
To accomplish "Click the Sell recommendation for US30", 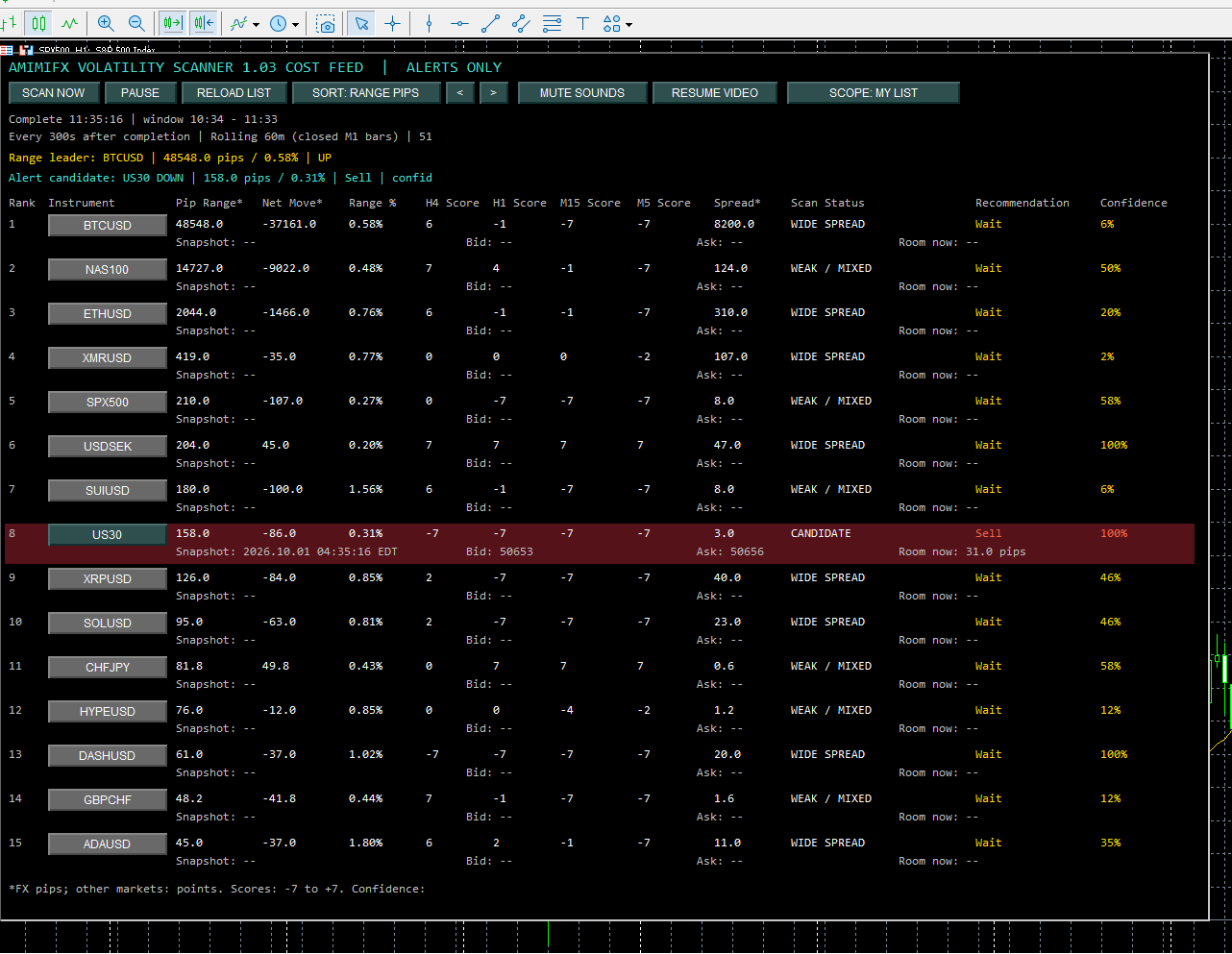I will tap(988, 534).
